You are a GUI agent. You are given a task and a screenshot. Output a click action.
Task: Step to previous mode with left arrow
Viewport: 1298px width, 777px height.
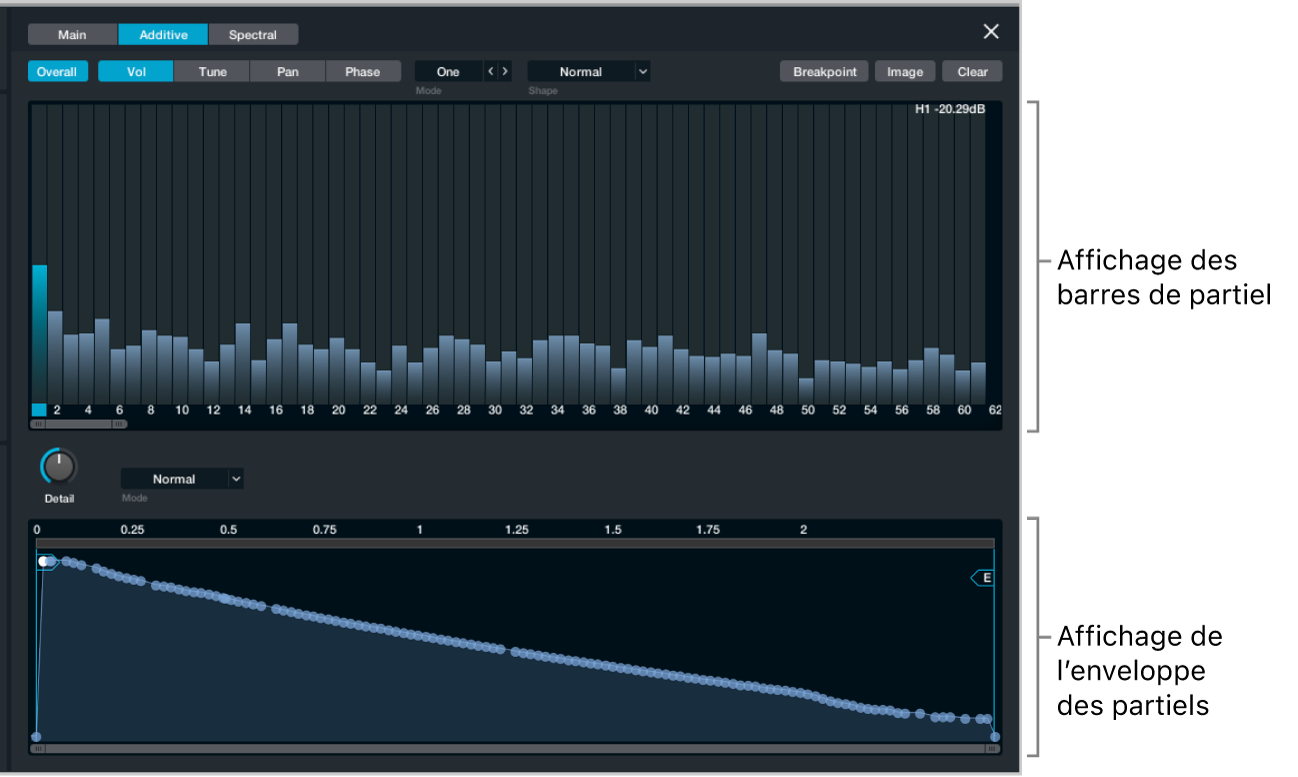pyautogui.click(x=490, y=72)
